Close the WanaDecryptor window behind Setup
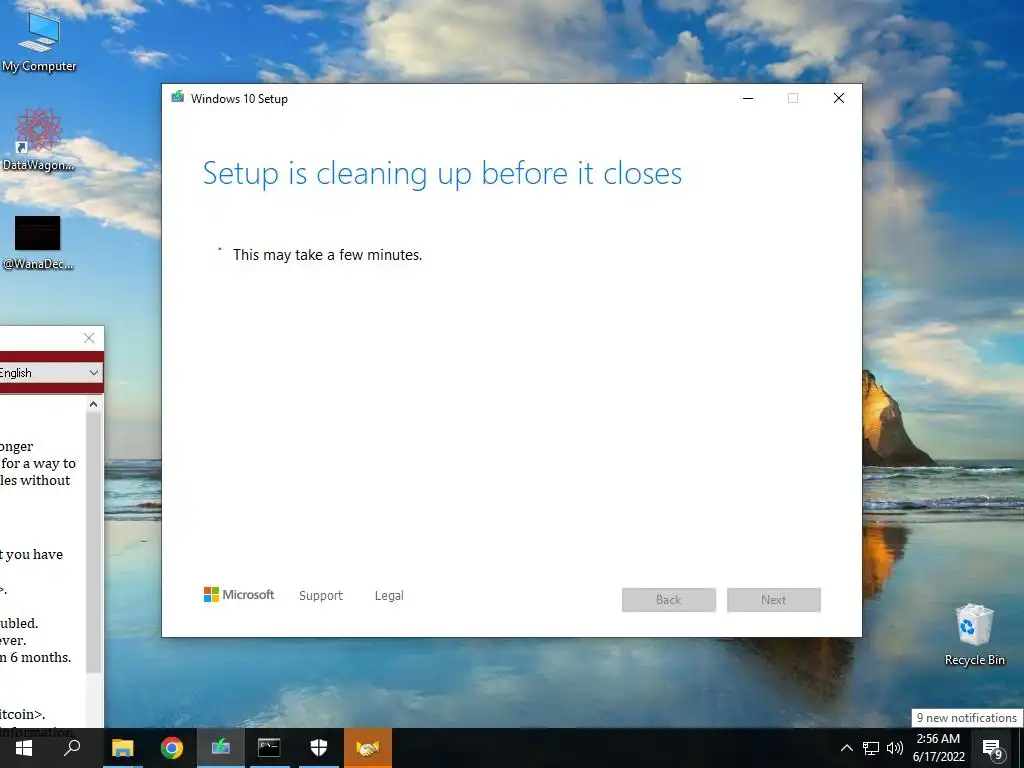The image size is (1024, 768). (89, 338)
